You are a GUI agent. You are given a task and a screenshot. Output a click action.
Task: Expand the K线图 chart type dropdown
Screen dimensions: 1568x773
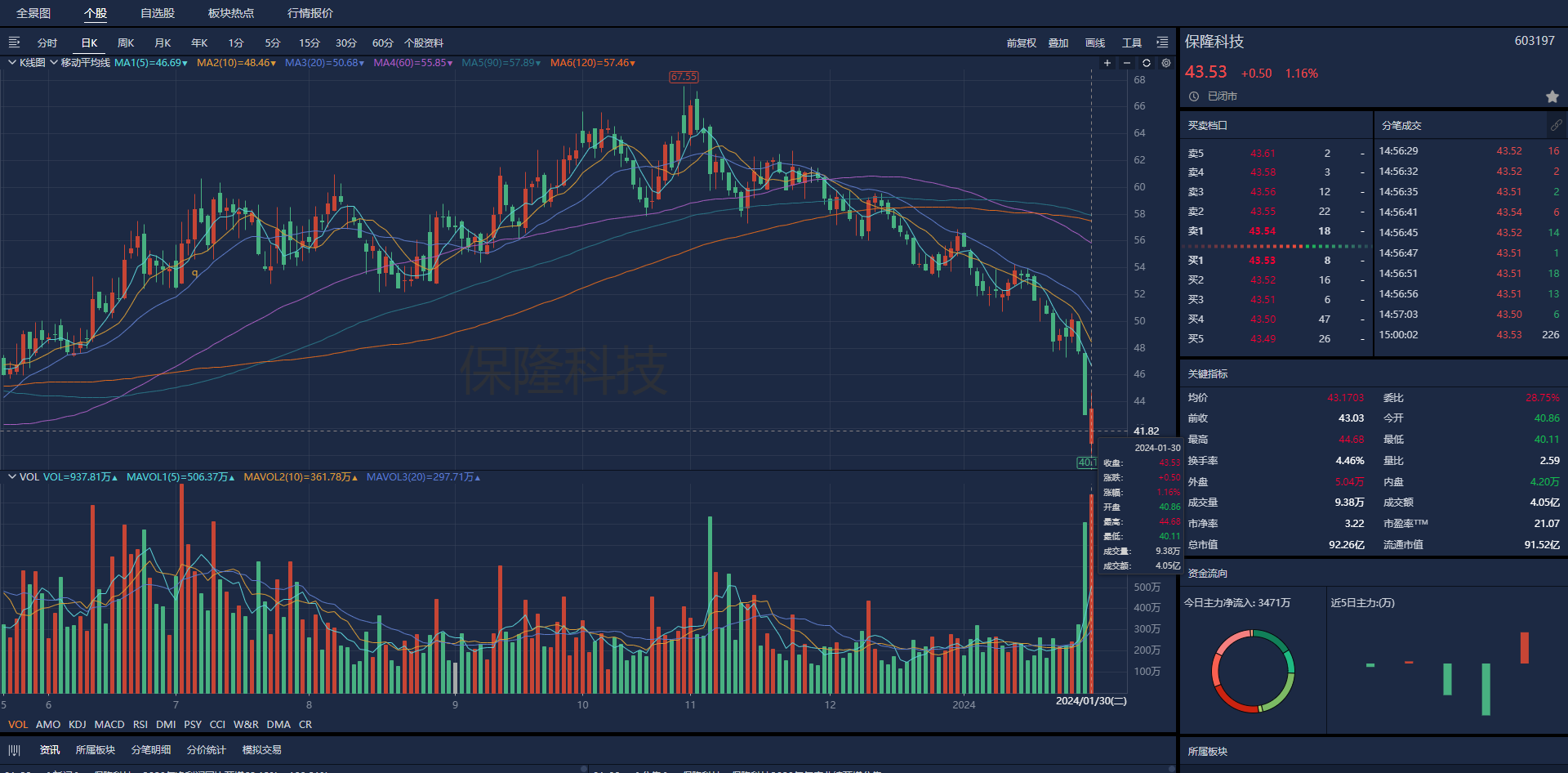26,63
